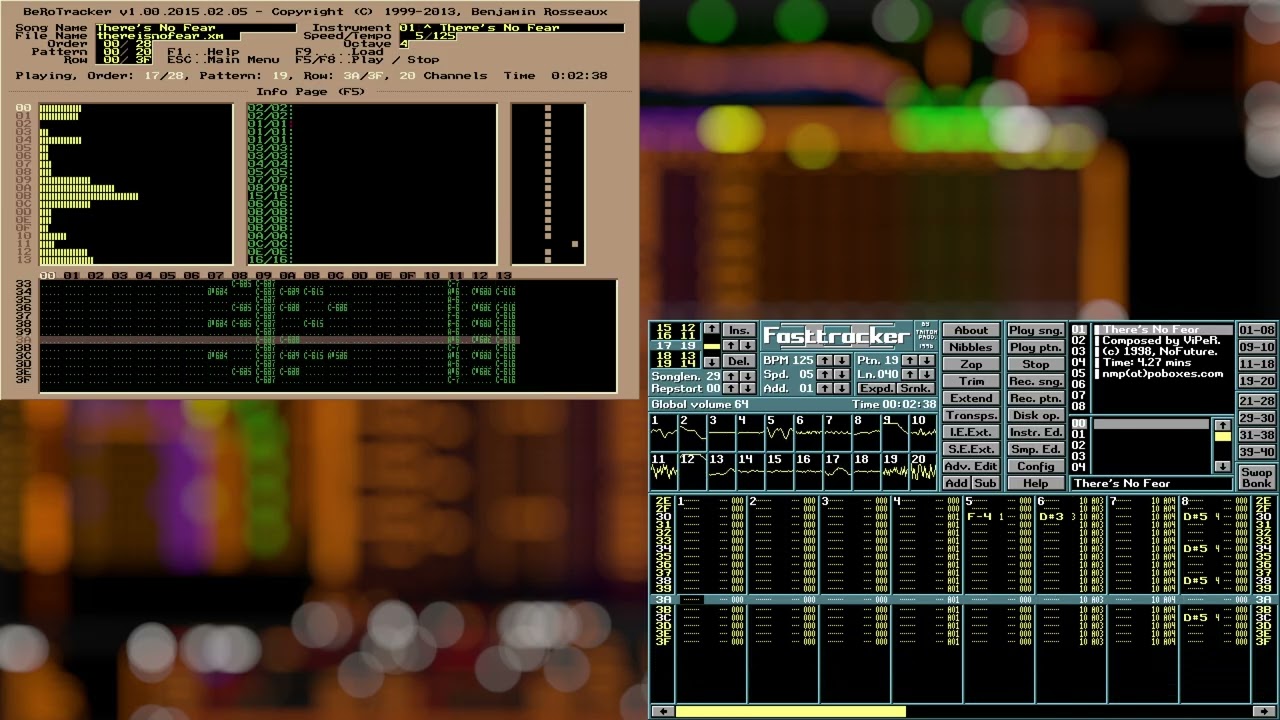Viewport: 1280px width, 720px height.
Task: Toggle mute on scope channel 19
Action: 895,471
